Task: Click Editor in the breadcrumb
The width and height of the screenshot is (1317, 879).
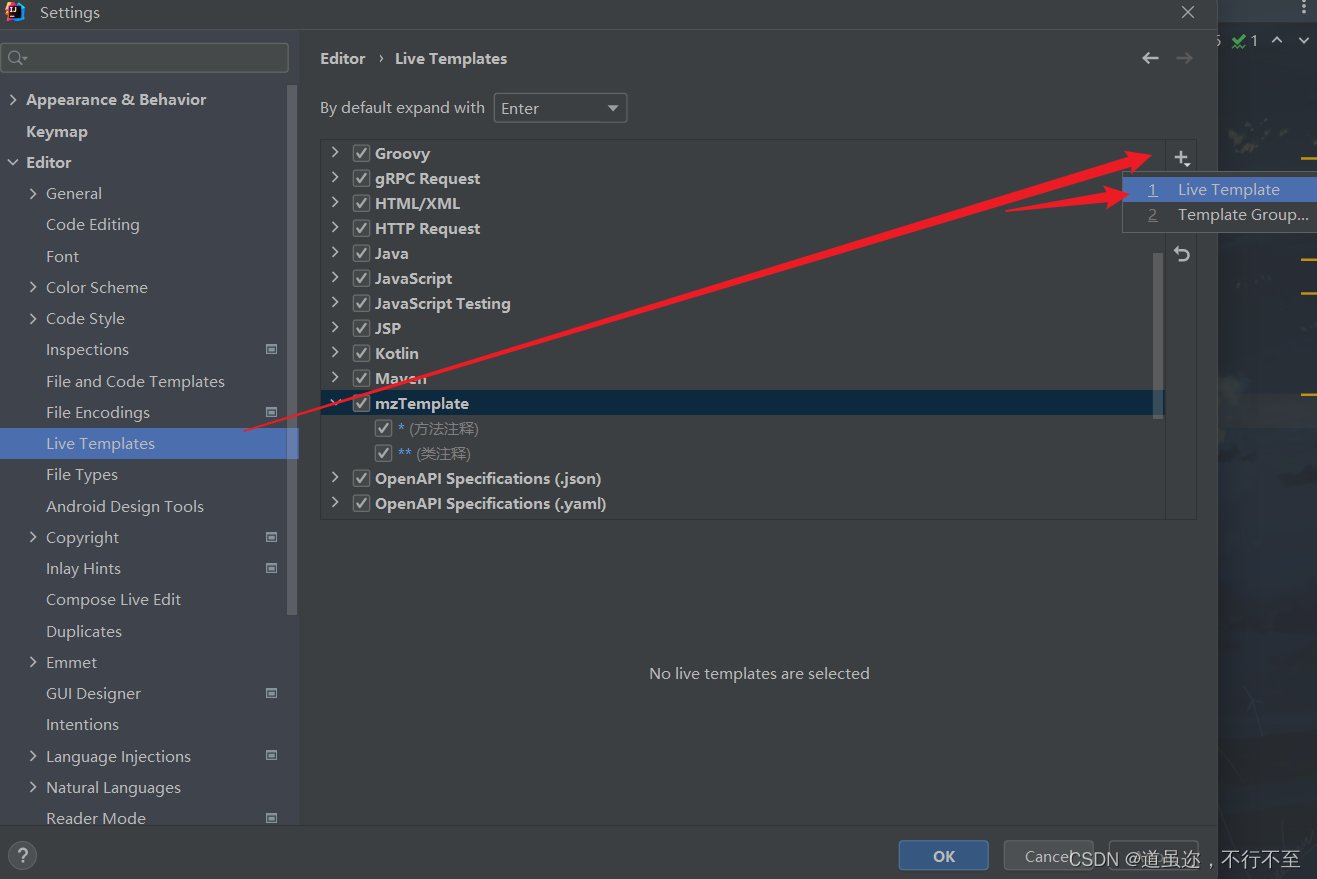Action: tap(343, 58)
